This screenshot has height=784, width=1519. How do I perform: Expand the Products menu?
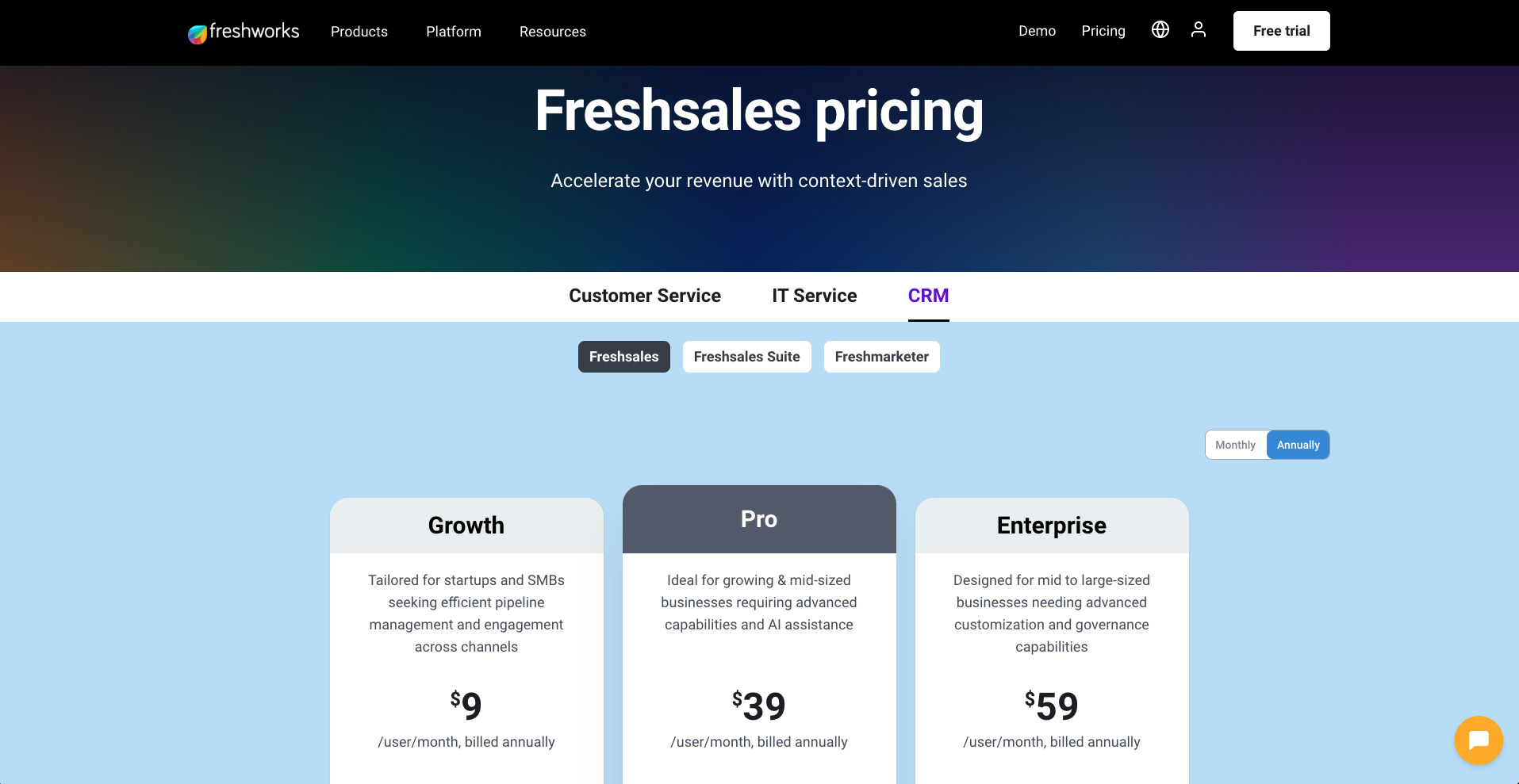[x=359, y=32]
